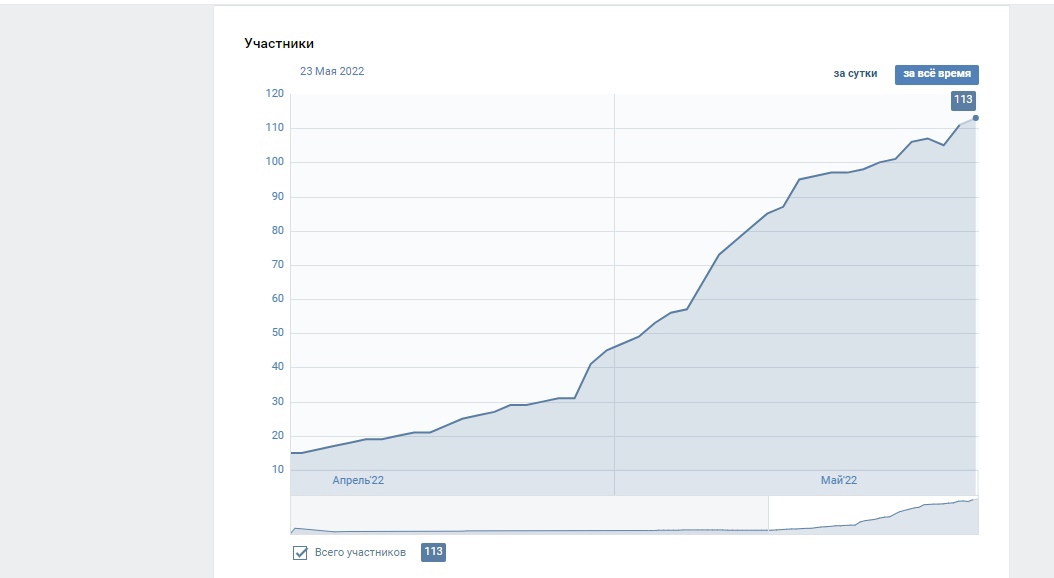Screen dimensions: 1054x578
Task: Click the line's dip just before the final rise
Action: 943,145
